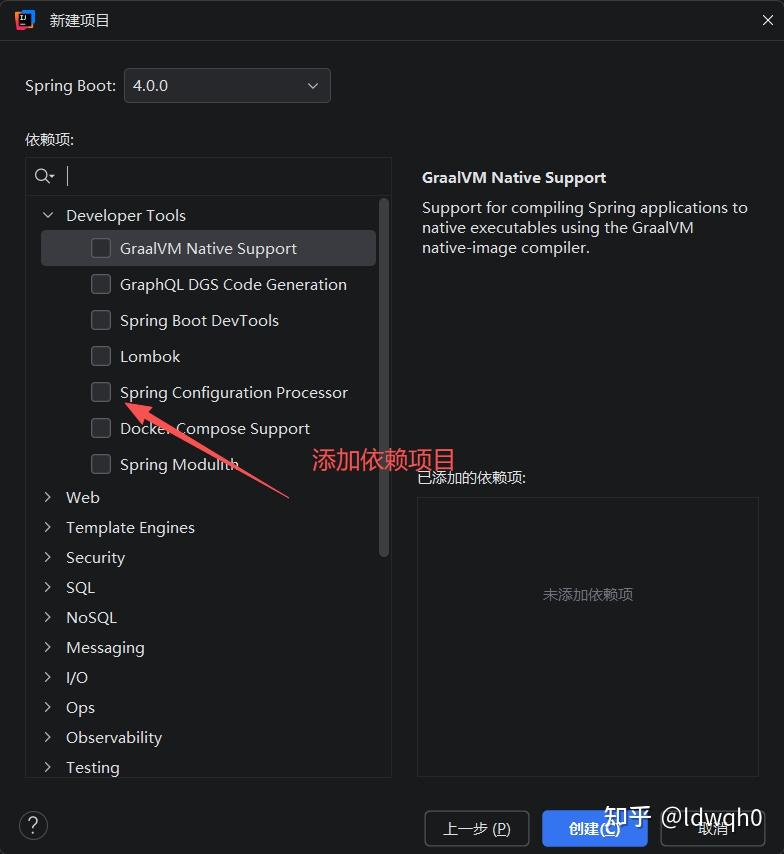Click the 创建 (Create) button

[594, 828]
